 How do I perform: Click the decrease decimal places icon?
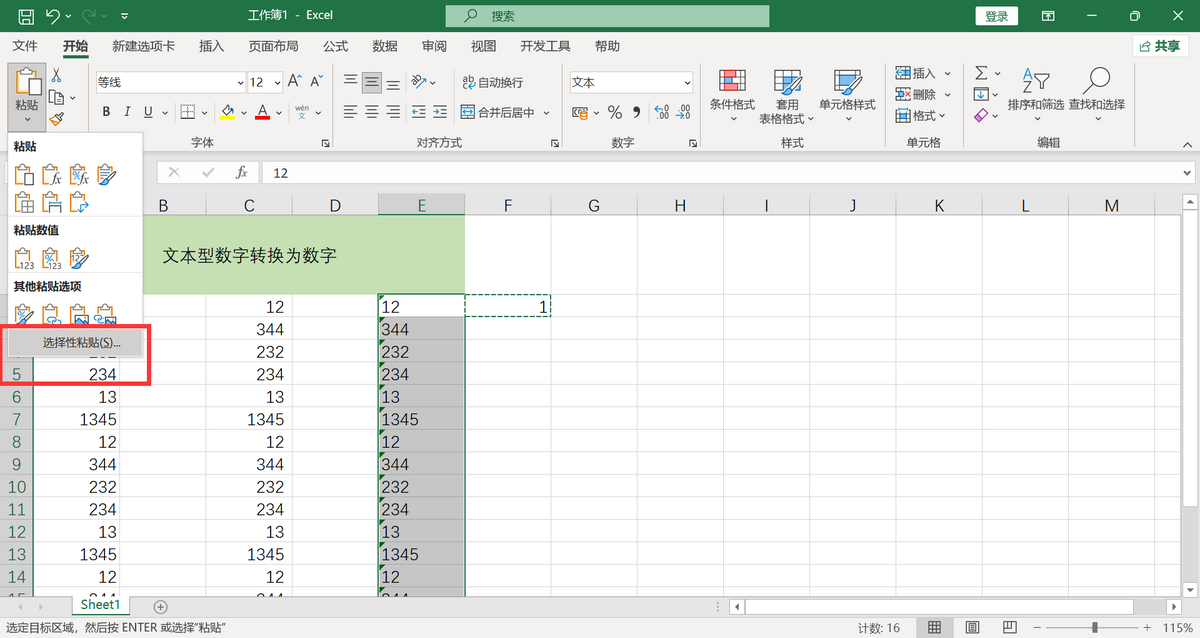click(x=682, y=112)
